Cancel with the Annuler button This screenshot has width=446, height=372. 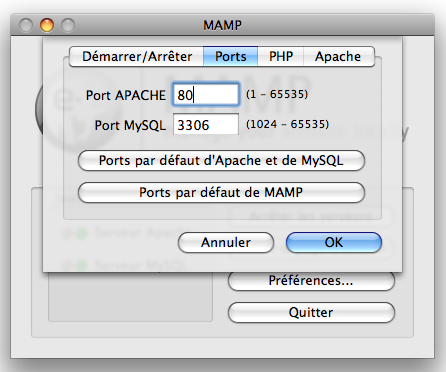click(x=226, y=242)
